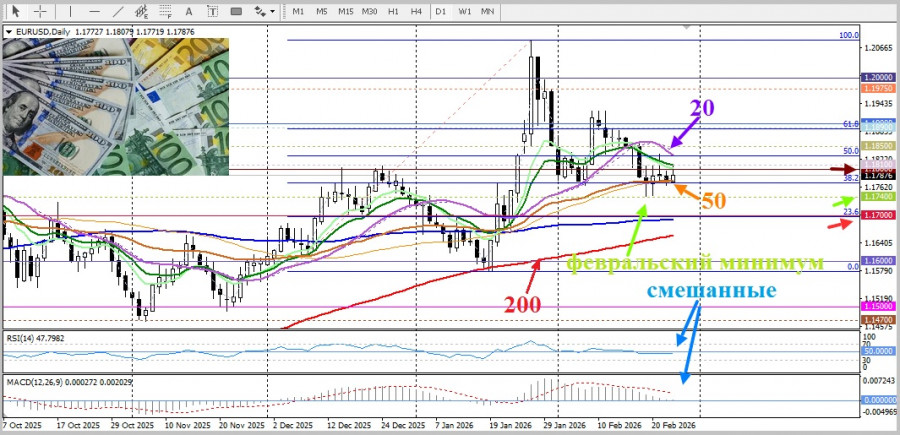
Task: Select the arrow cursor tool
Action: pos(15,11)
